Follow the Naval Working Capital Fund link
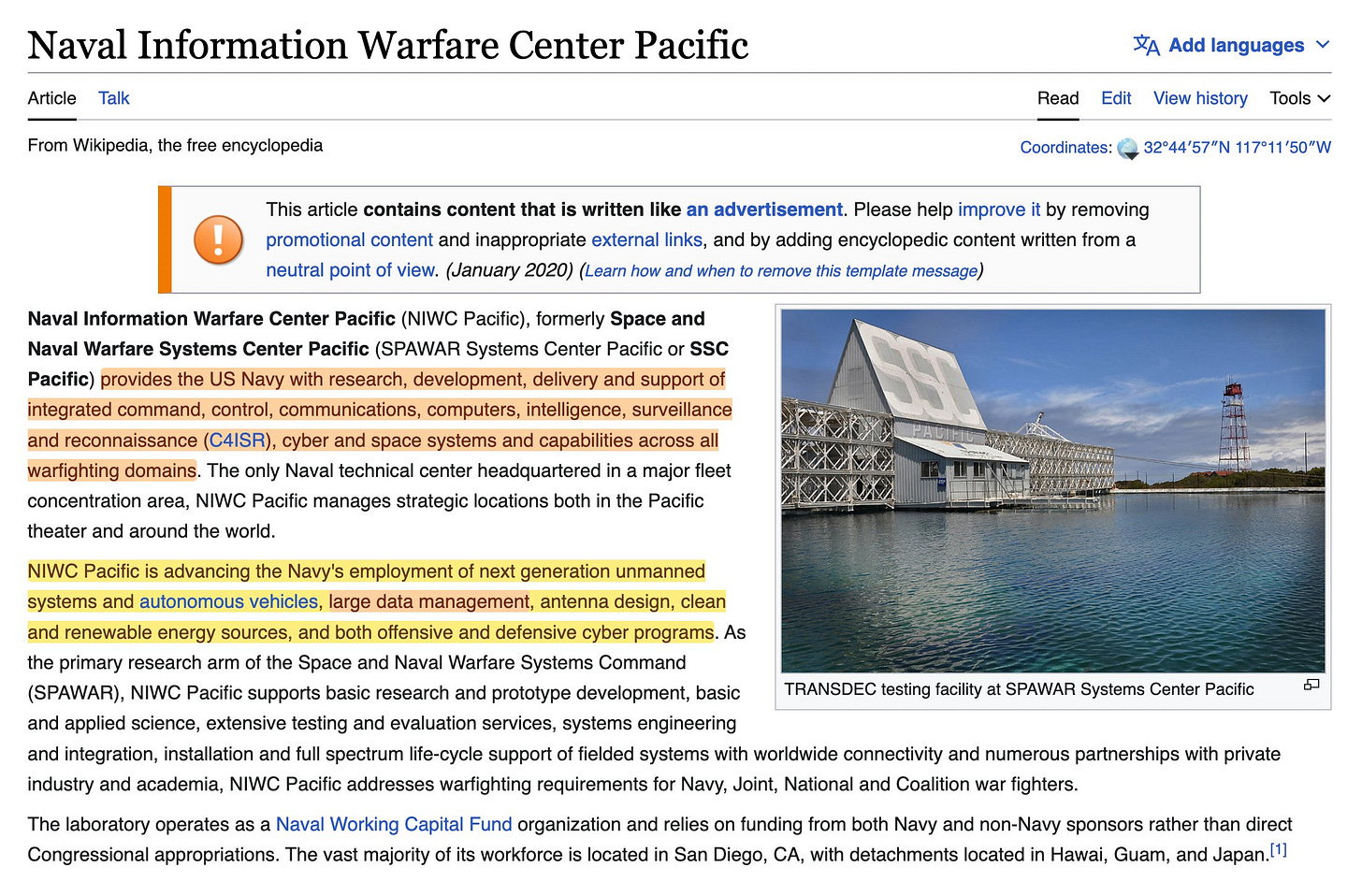Image resolution: width=1362 pixels, height=896 pixels. 394,824
